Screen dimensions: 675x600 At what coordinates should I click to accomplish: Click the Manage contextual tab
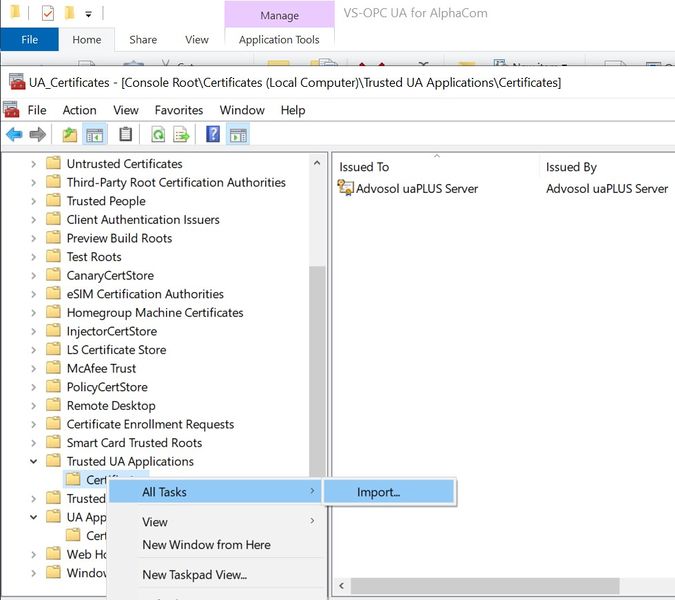coord(279,15)
